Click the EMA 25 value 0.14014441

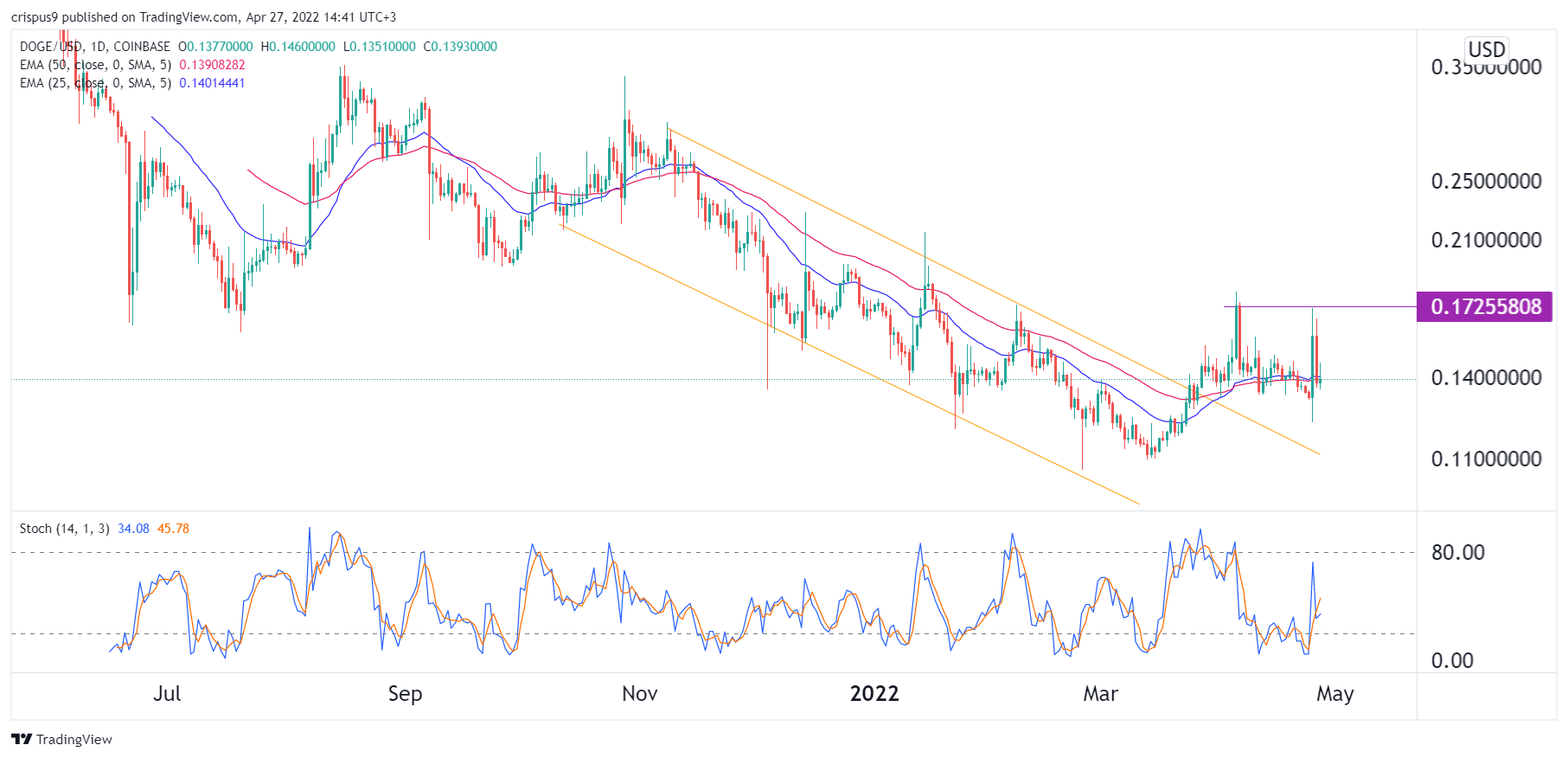click(212, 83)
